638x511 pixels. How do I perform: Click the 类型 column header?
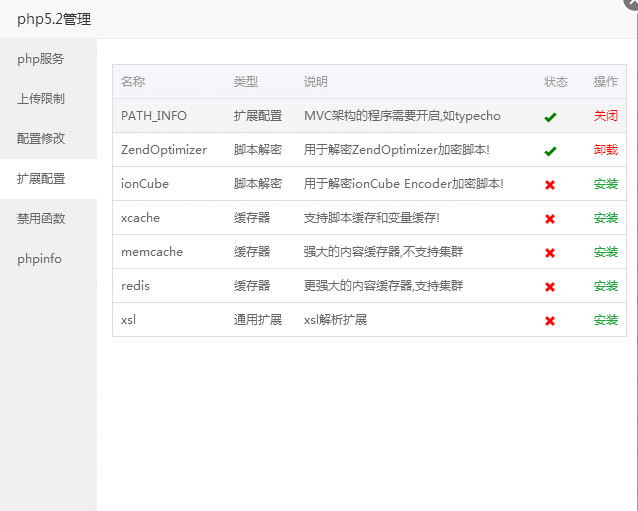coord(246,82)
